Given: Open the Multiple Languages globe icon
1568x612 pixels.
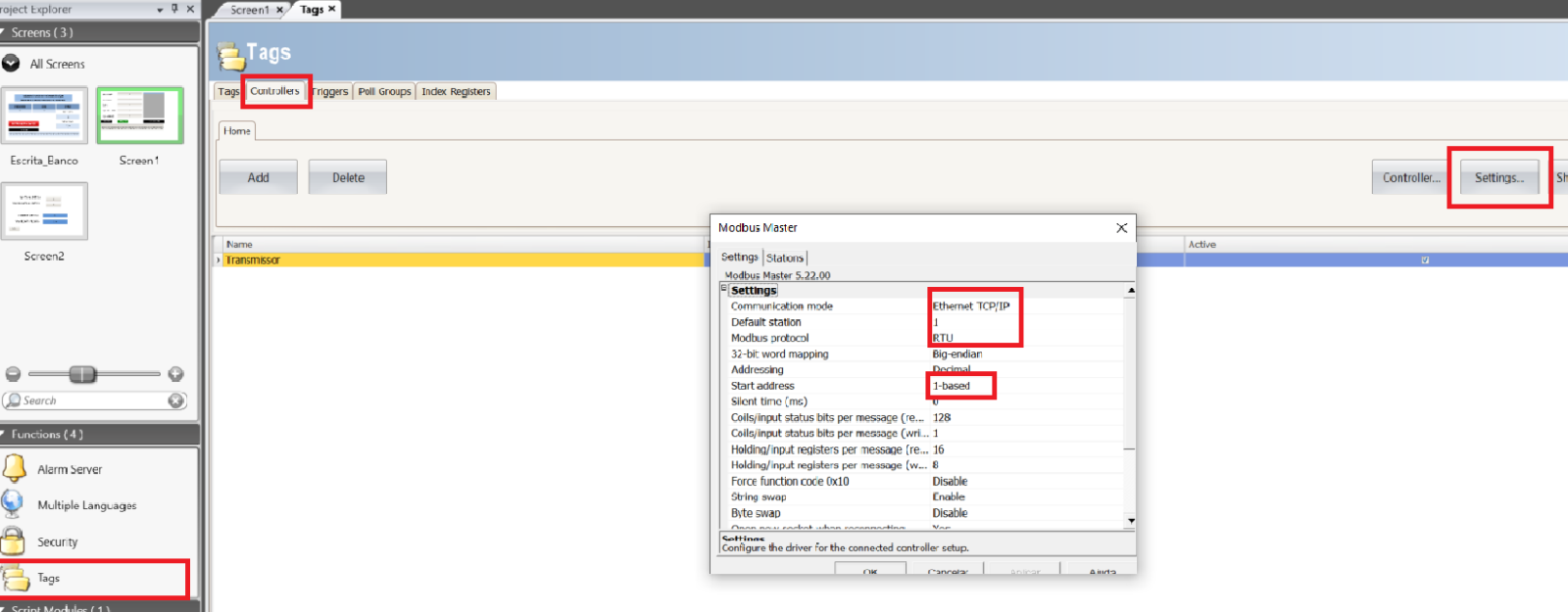Looking at the screenshot, I should pyautogui.click(x=13, y=504).
